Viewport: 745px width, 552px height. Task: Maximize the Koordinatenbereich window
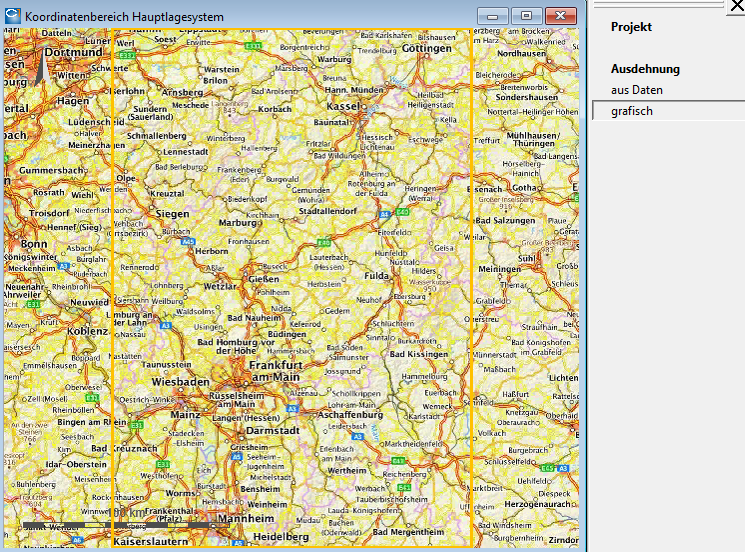click(527, 16)
